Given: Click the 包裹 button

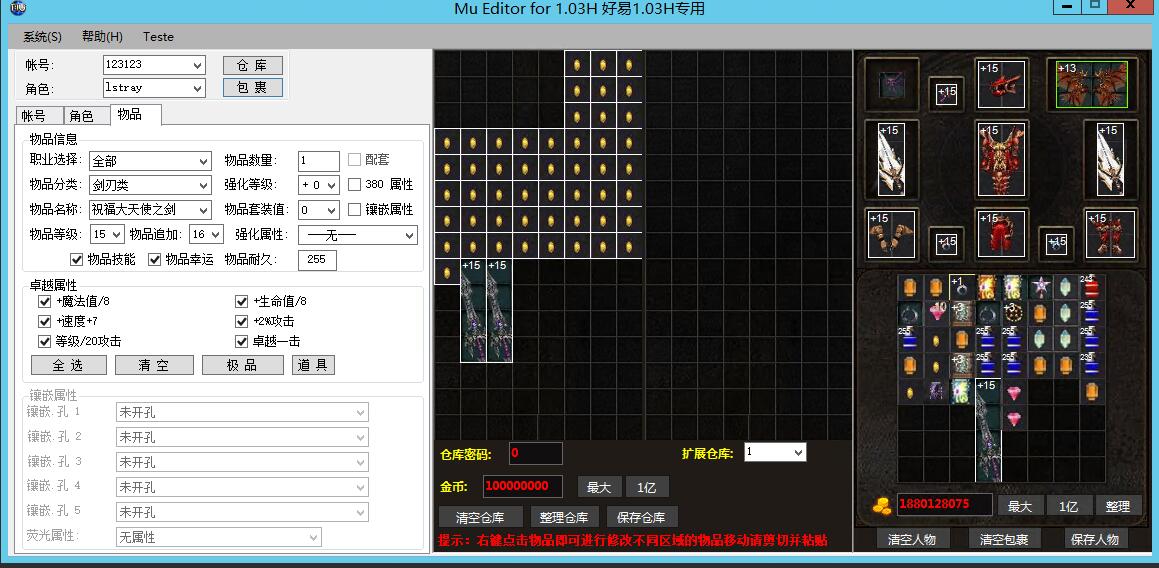Looking at the screenshot, I should click(x=253, y=87).
